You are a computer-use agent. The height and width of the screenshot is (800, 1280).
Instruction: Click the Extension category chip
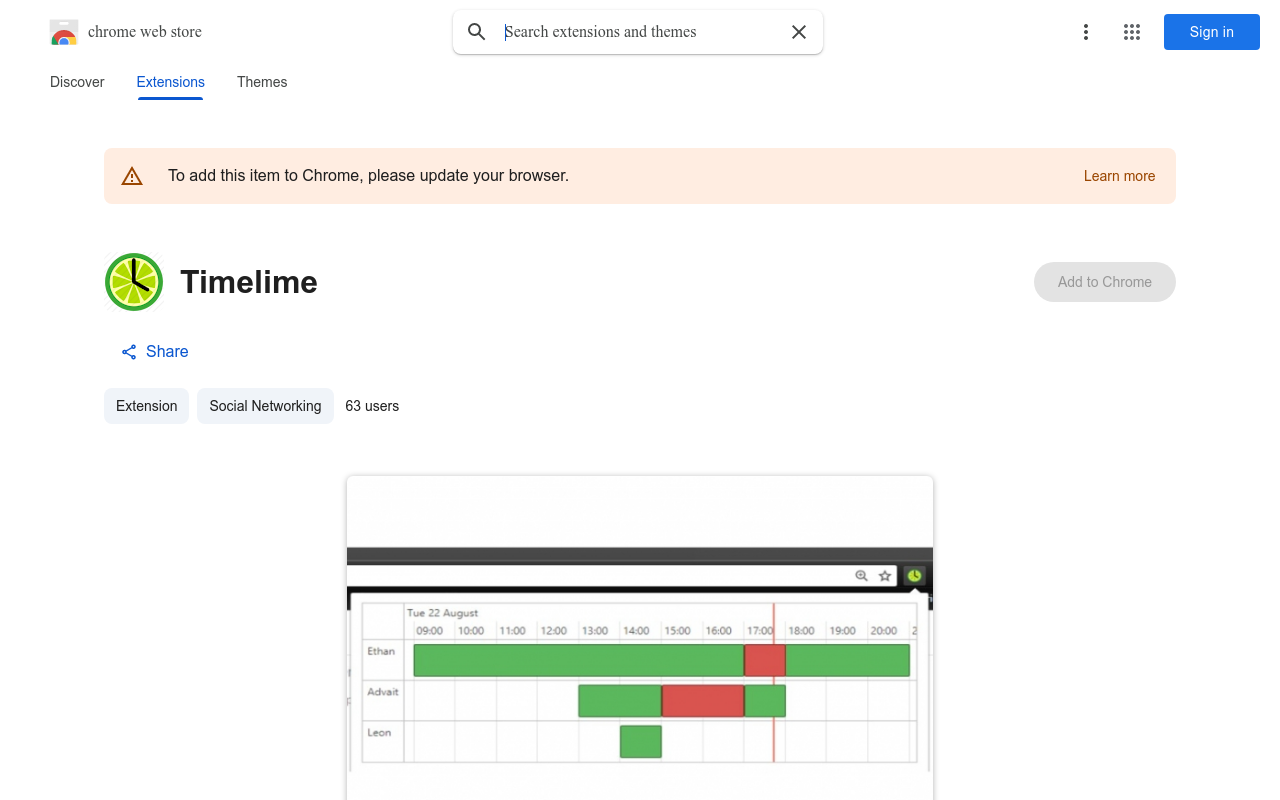click(x=147, y=406)
